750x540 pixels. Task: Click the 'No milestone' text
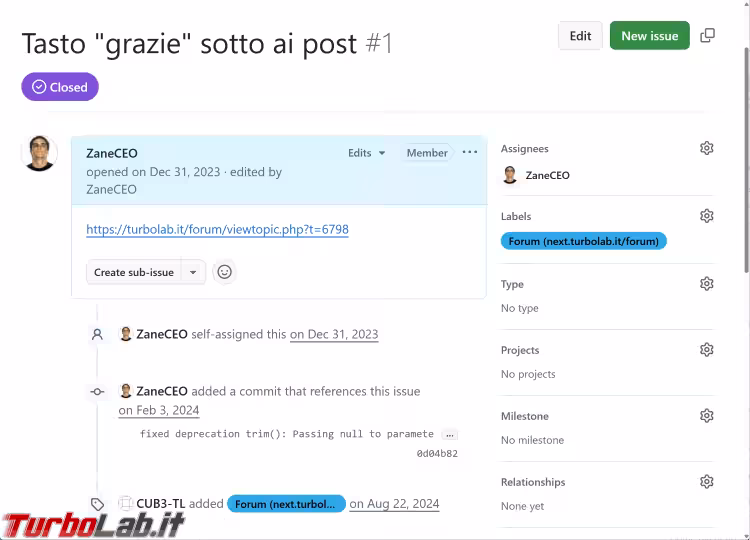point(532,440)
